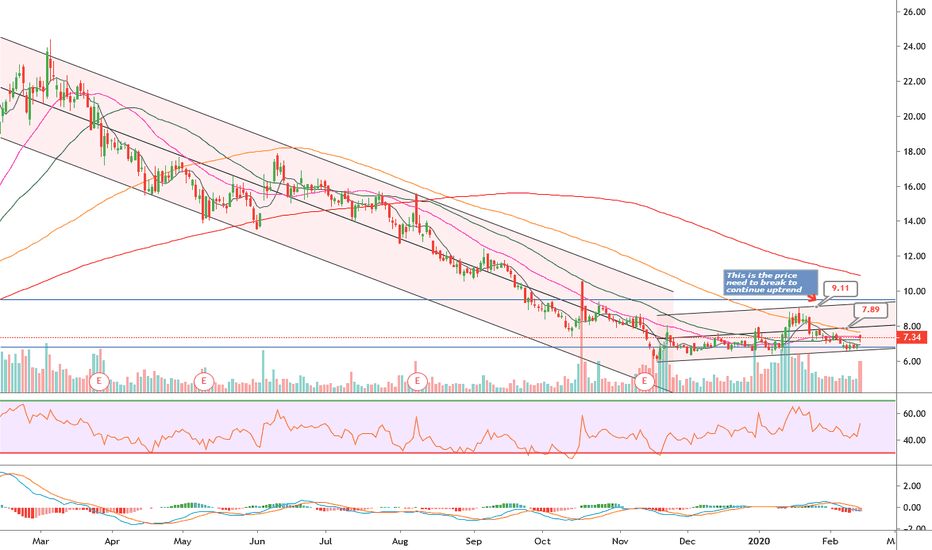Click the Sep label on the time axis
The width and height of the screenshot is (932, 550).
coord(473,541)
